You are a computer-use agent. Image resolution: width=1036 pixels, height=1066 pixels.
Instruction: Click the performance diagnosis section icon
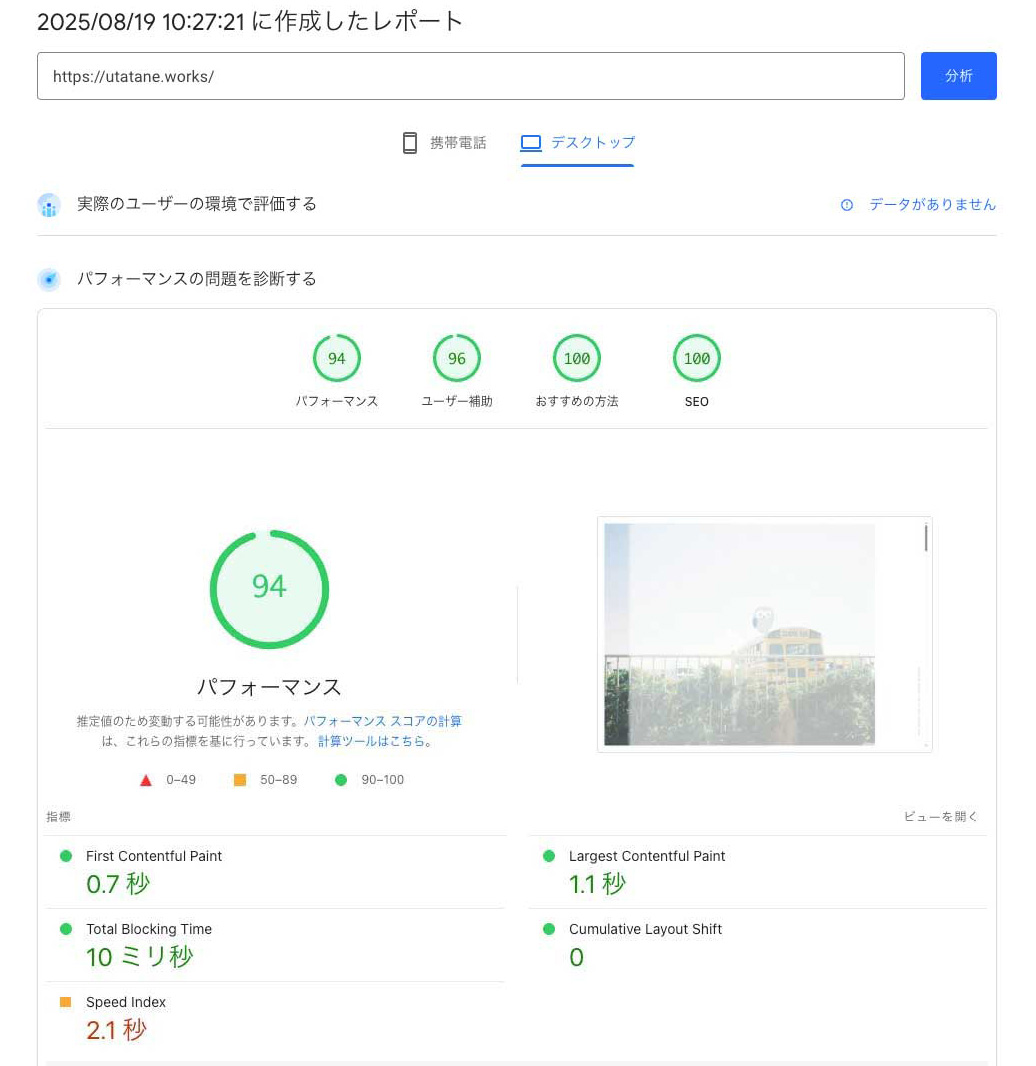pyautogui.click(x=49, y=279)
